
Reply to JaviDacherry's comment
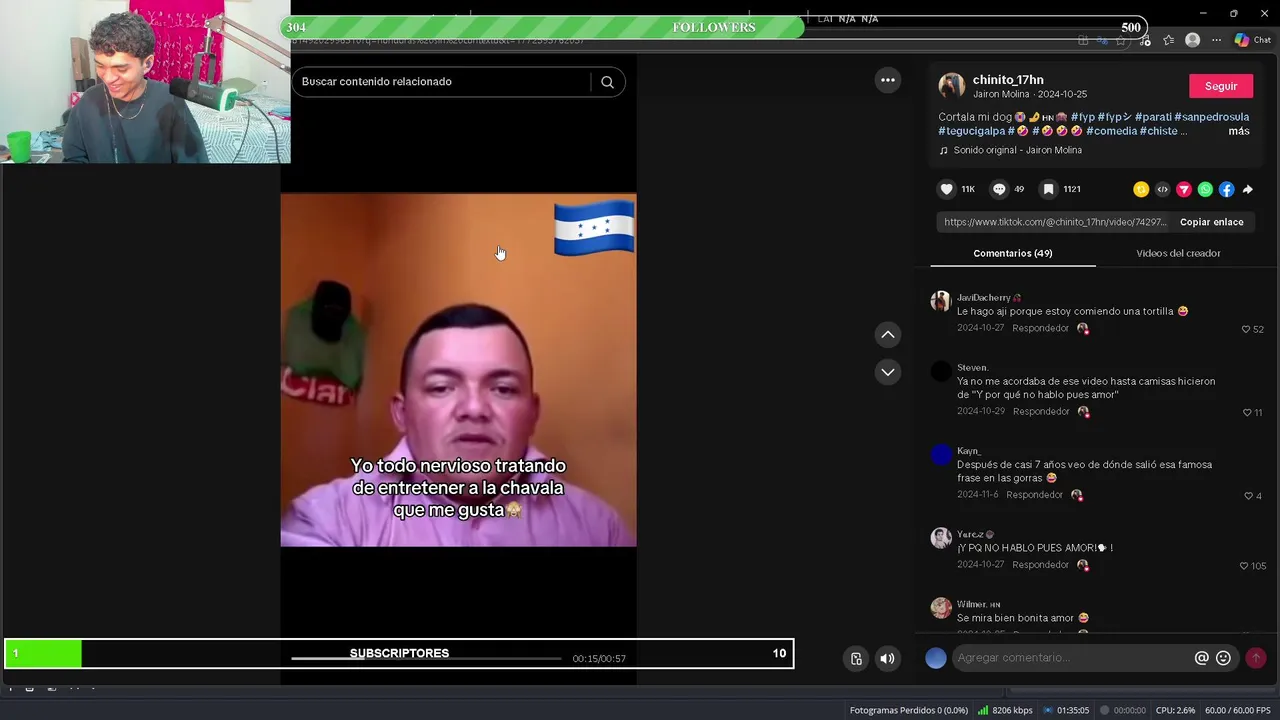coord(1040,328)
